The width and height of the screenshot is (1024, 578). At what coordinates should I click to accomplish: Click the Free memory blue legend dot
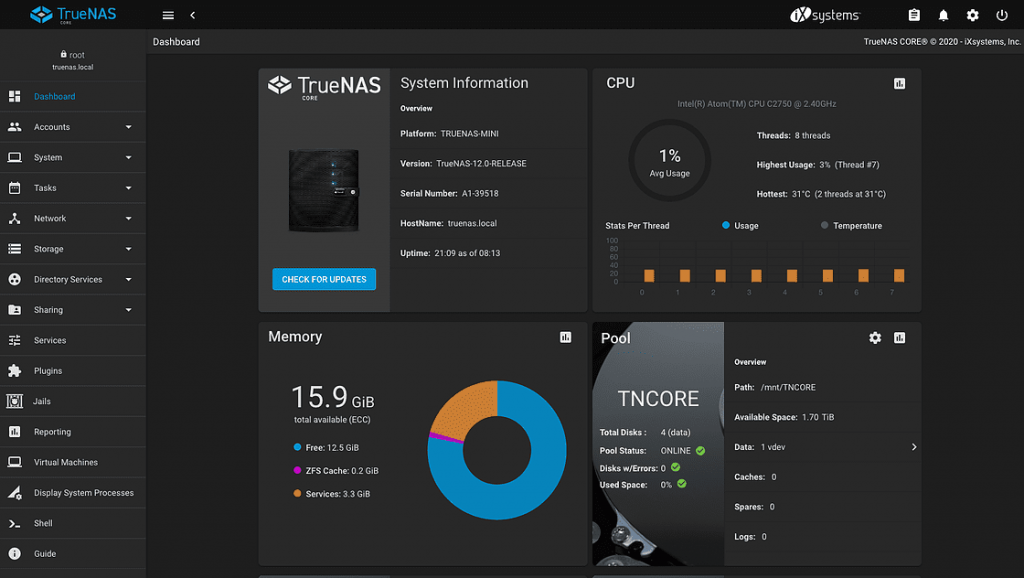[297, 447]
